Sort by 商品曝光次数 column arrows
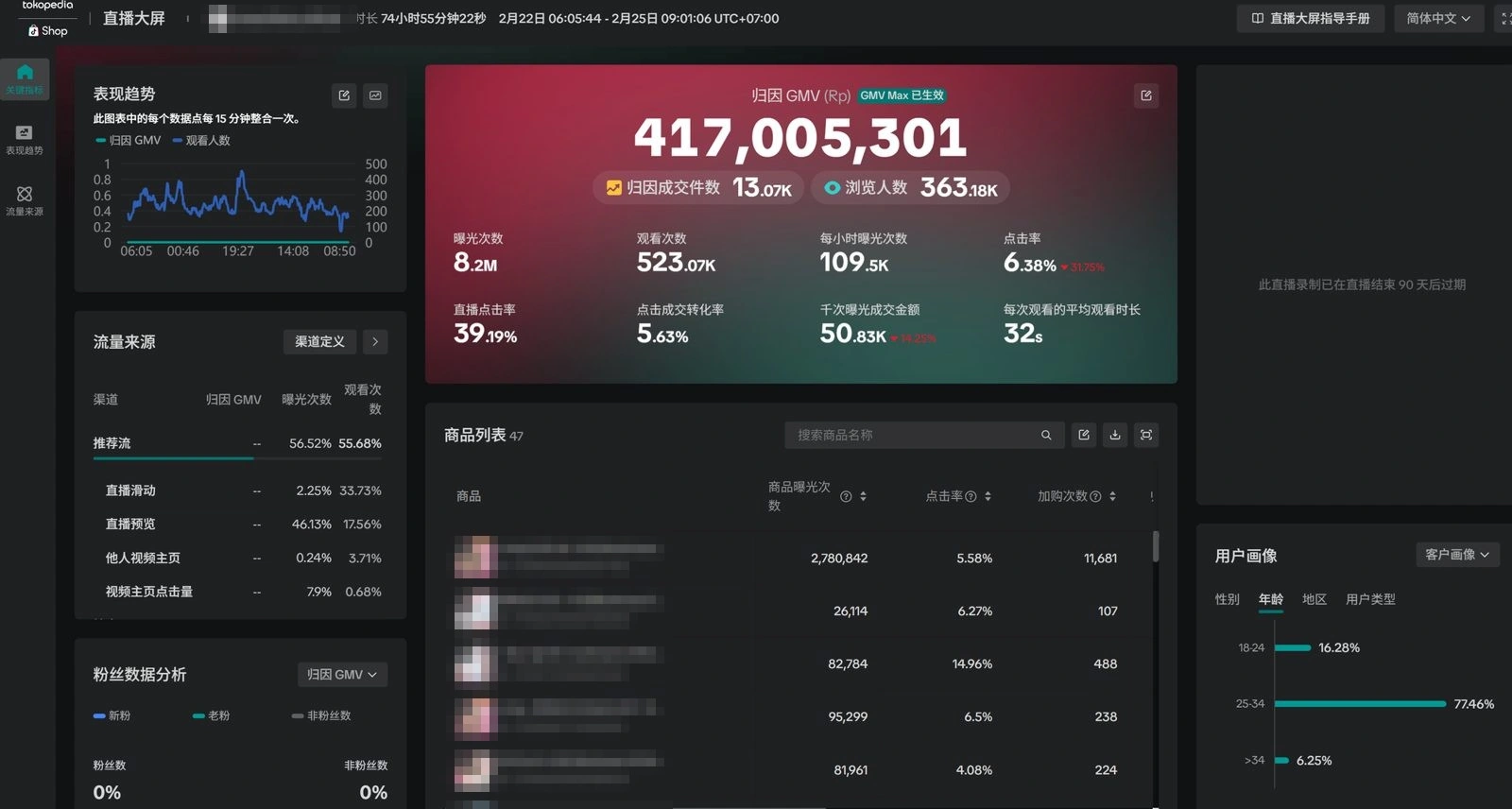The image size is (1512, 809). click(863, 496)
